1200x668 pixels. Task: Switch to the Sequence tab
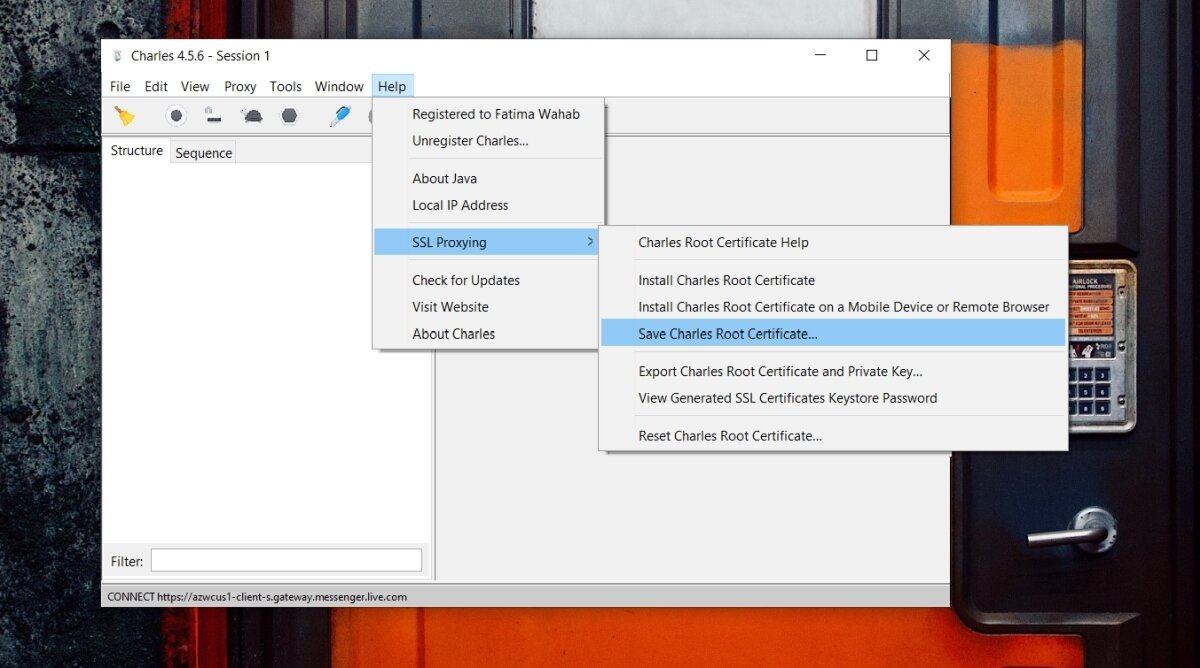tap(204, 153)
